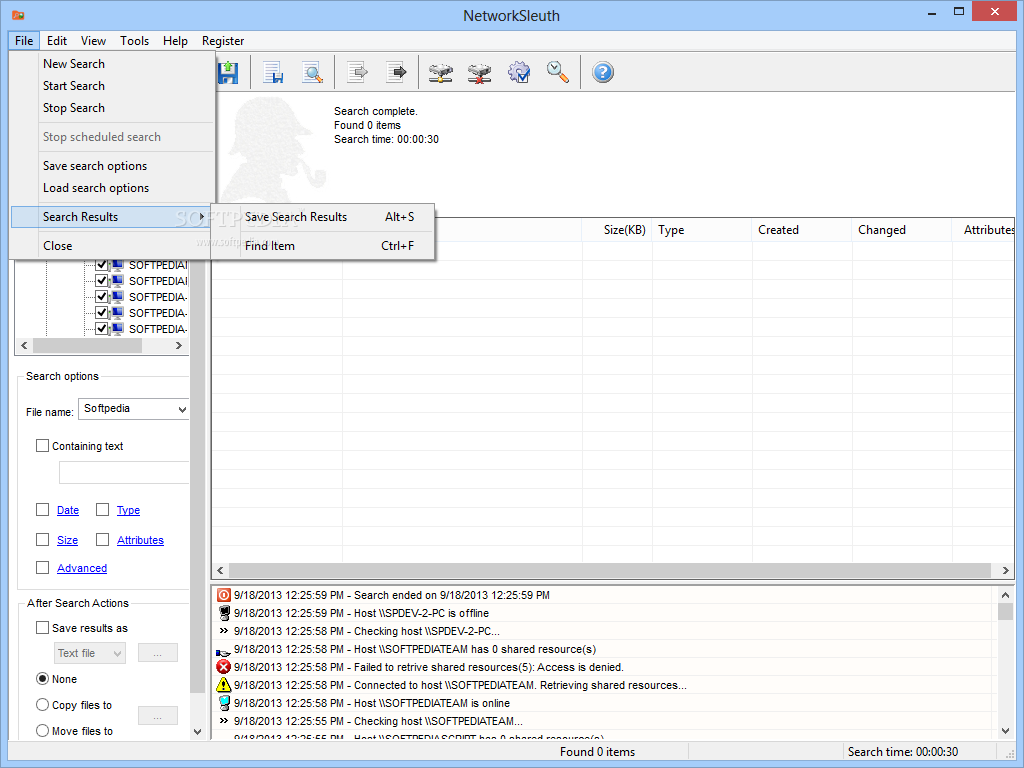The image size is (1024, 768).
Task: Tick the Attributes filter checkbox
Action: 103,539
